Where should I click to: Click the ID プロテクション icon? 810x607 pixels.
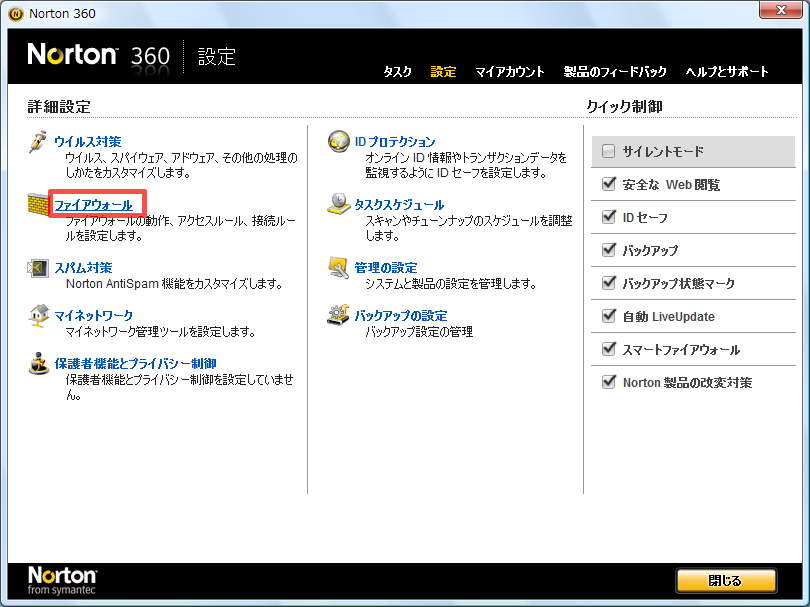click(338, 143)
